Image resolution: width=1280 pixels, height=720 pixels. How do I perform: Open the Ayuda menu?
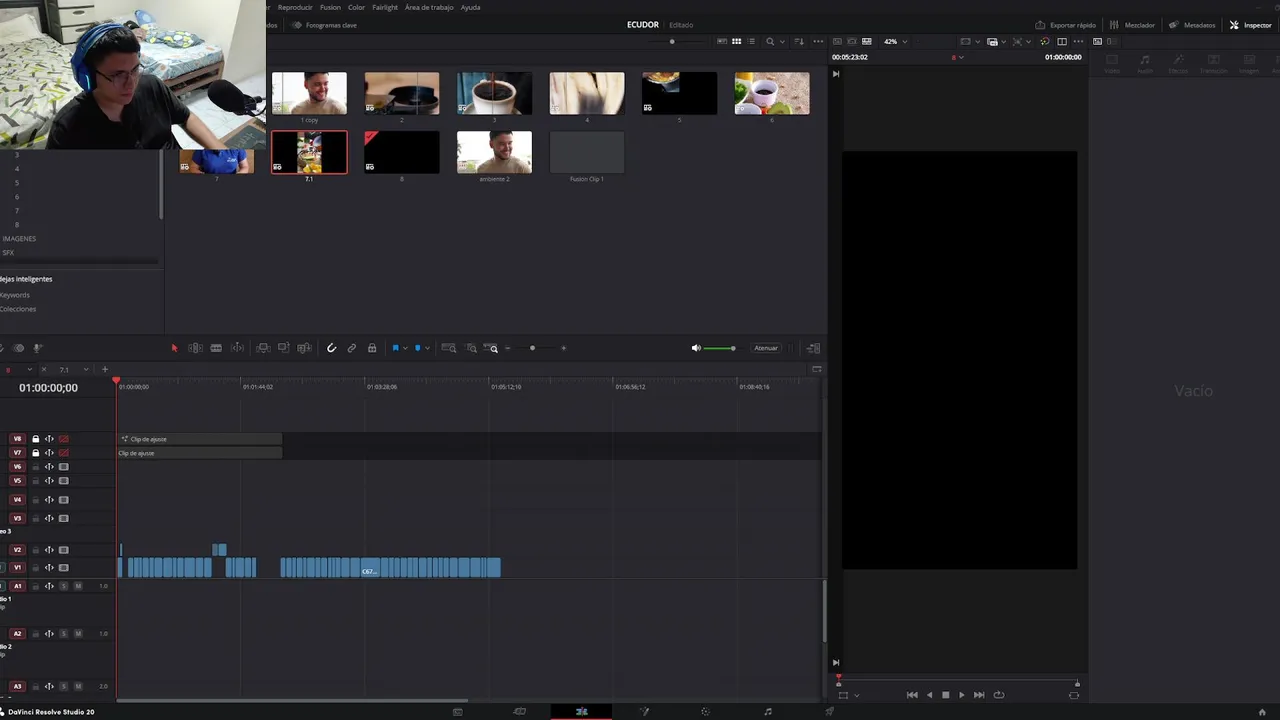coord(470,7)
